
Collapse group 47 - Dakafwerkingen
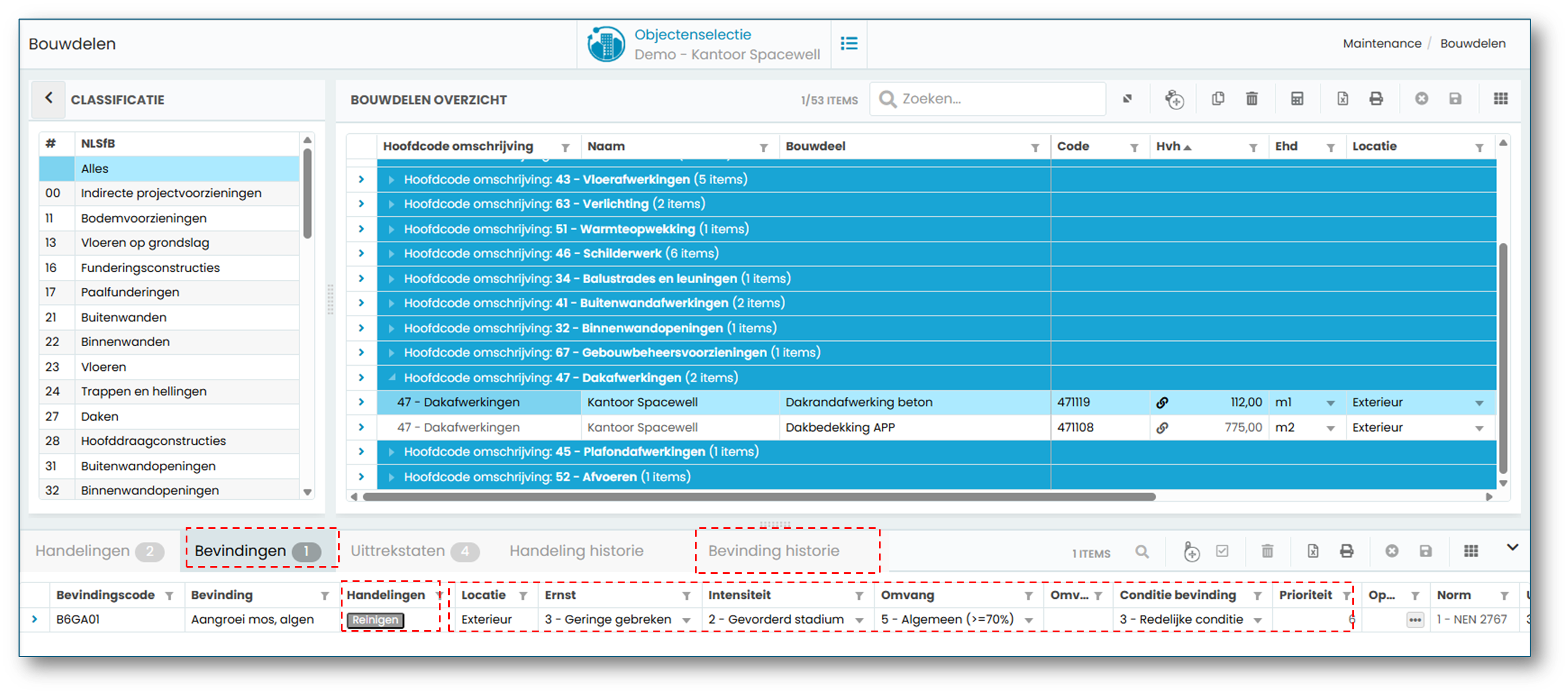[392, 377]
